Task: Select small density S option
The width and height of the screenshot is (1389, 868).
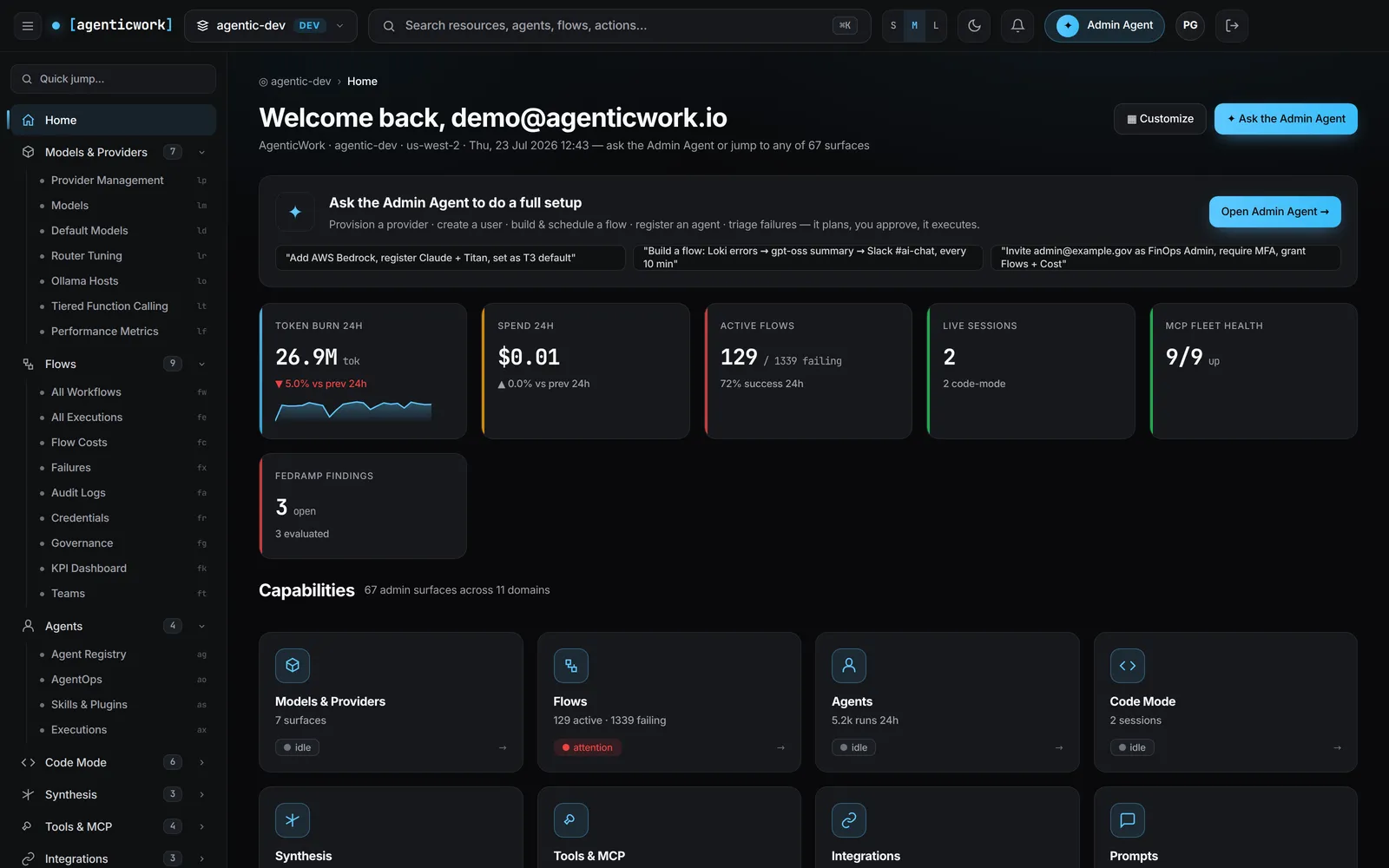Action: (x=893, y=26)
